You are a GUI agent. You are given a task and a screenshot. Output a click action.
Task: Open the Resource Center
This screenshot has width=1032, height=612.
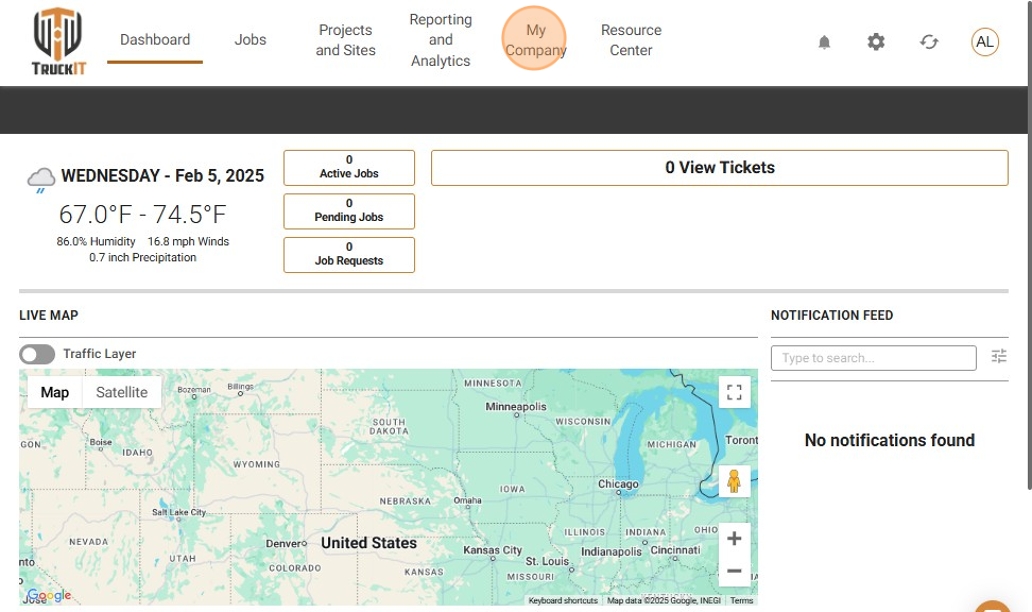[x=631, y=40]
